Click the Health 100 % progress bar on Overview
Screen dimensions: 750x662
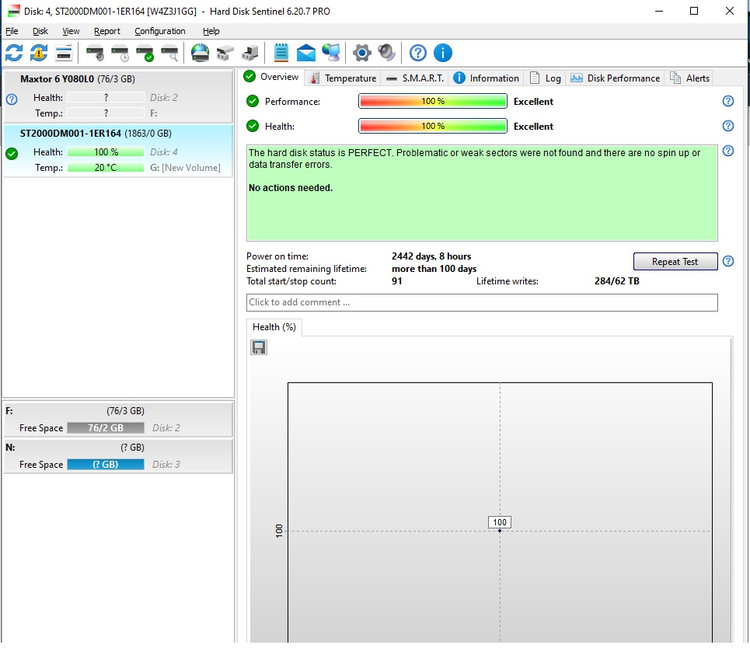click(432, 126)
